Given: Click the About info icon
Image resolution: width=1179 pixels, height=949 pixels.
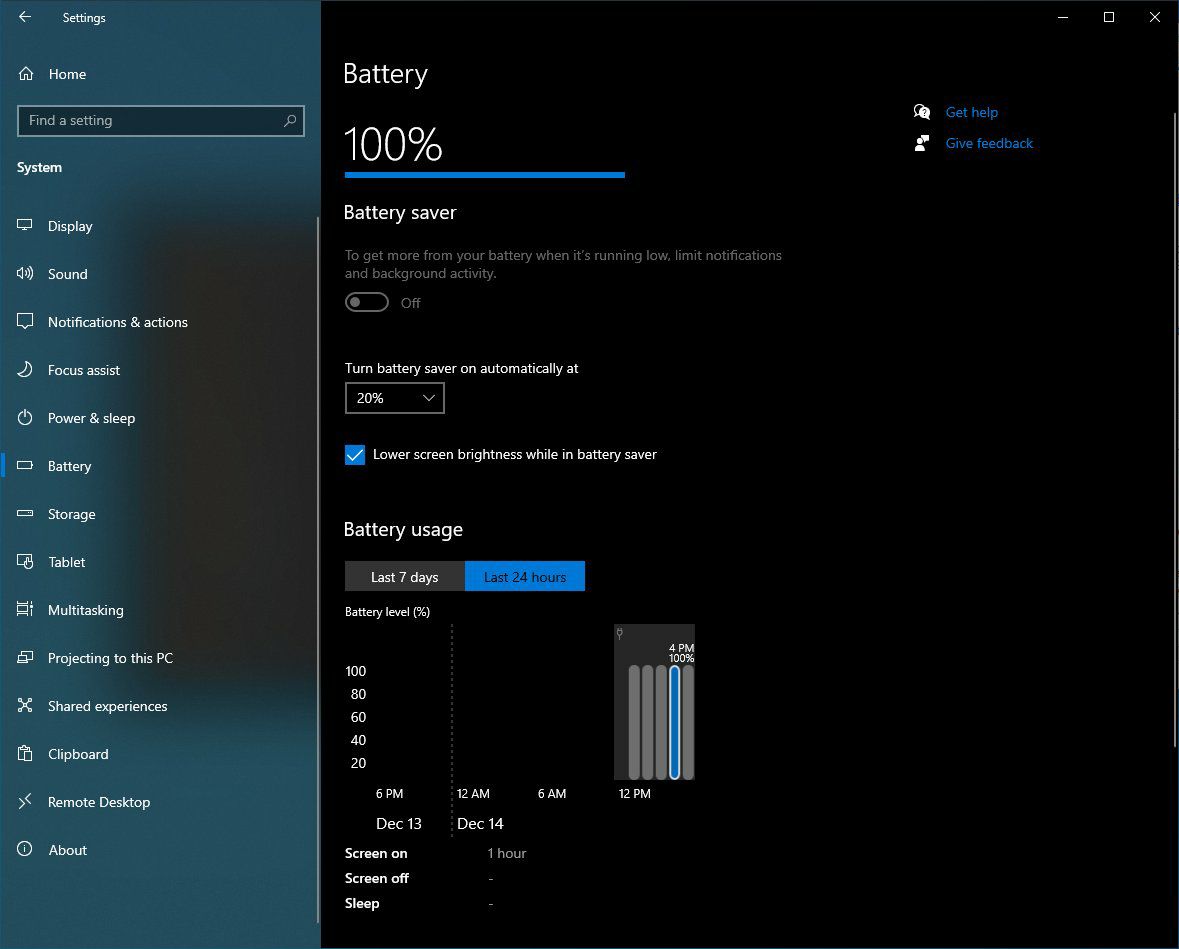Looking at the screenshot, I should click(x=25, y=849).
